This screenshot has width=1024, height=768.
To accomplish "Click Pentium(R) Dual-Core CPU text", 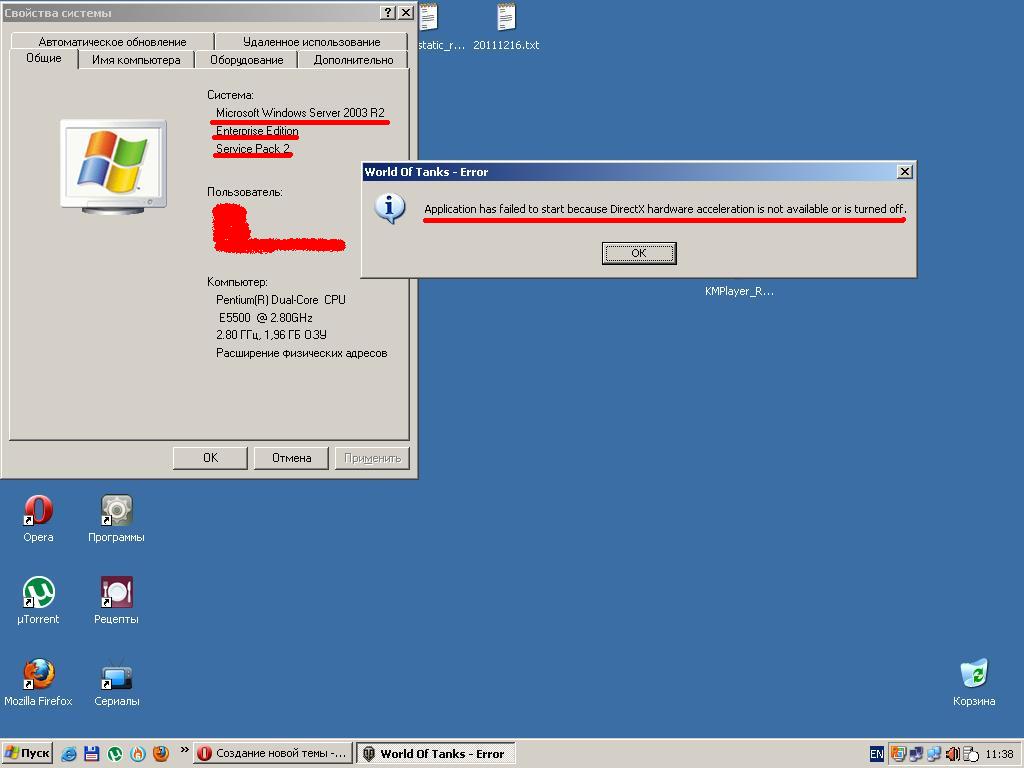I will [x=281, y=300].
